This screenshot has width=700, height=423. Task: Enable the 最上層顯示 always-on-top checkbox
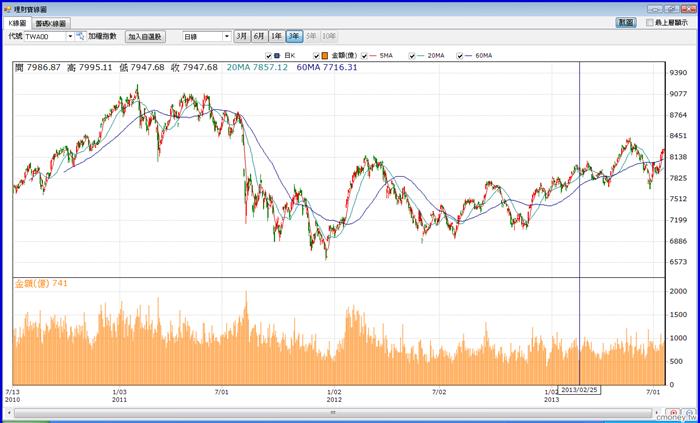[650, 22]
